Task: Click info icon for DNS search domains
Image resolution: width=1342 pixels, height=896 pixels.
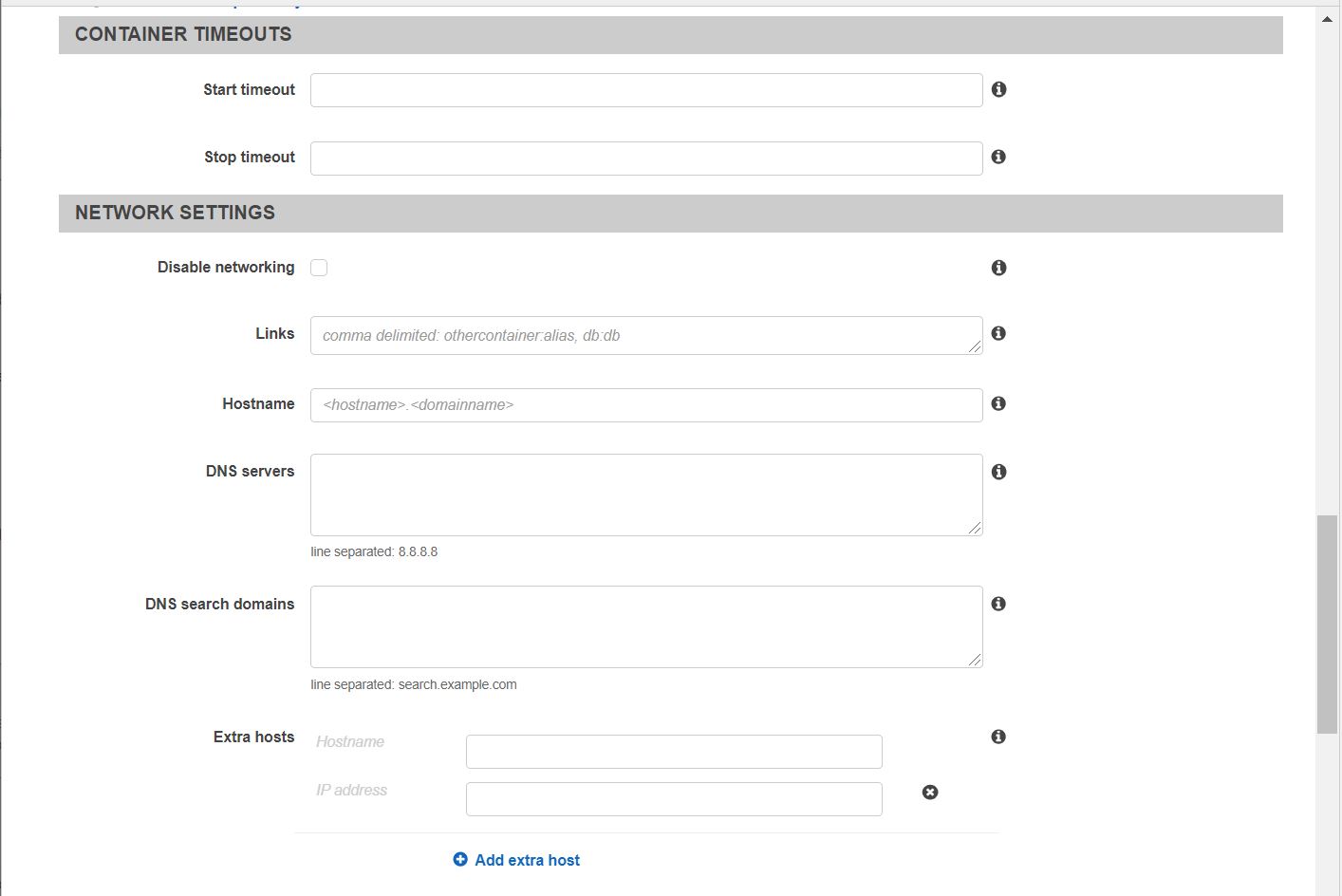Action: [x=998, y=604]
